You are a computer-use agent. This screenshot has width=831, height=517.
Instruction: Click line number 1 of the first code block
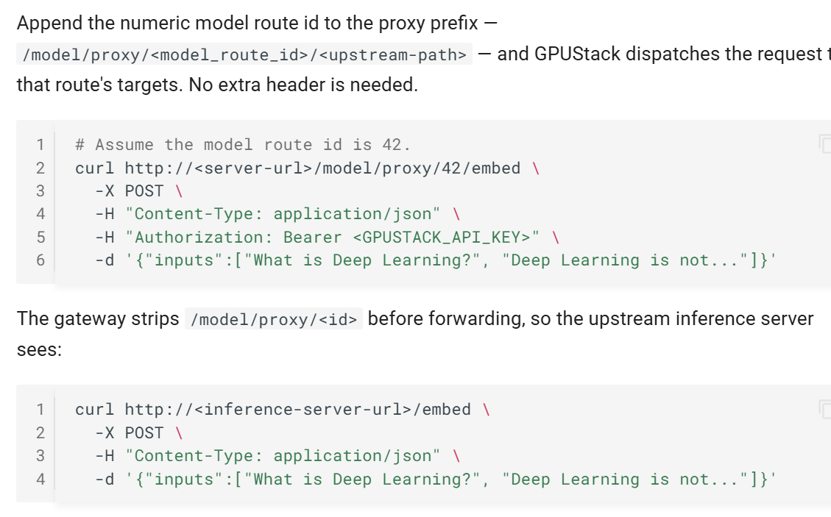point(40,145)
